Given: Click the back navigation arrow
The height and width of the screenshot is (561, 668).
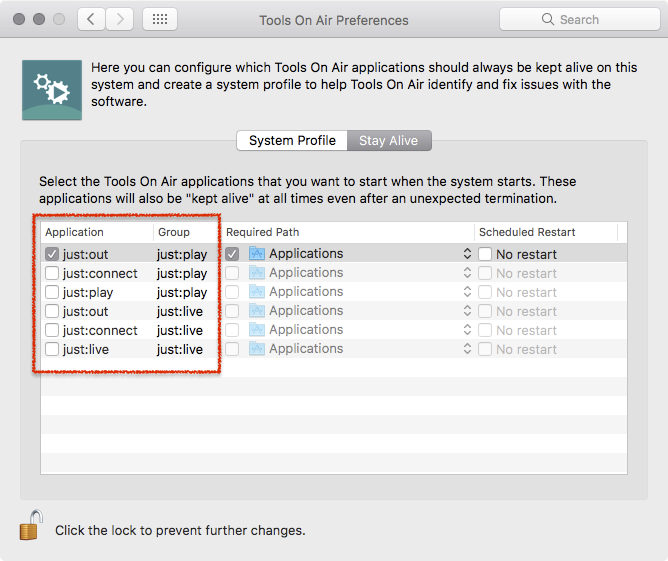Looking at the screenshot, I should (91, 19).
